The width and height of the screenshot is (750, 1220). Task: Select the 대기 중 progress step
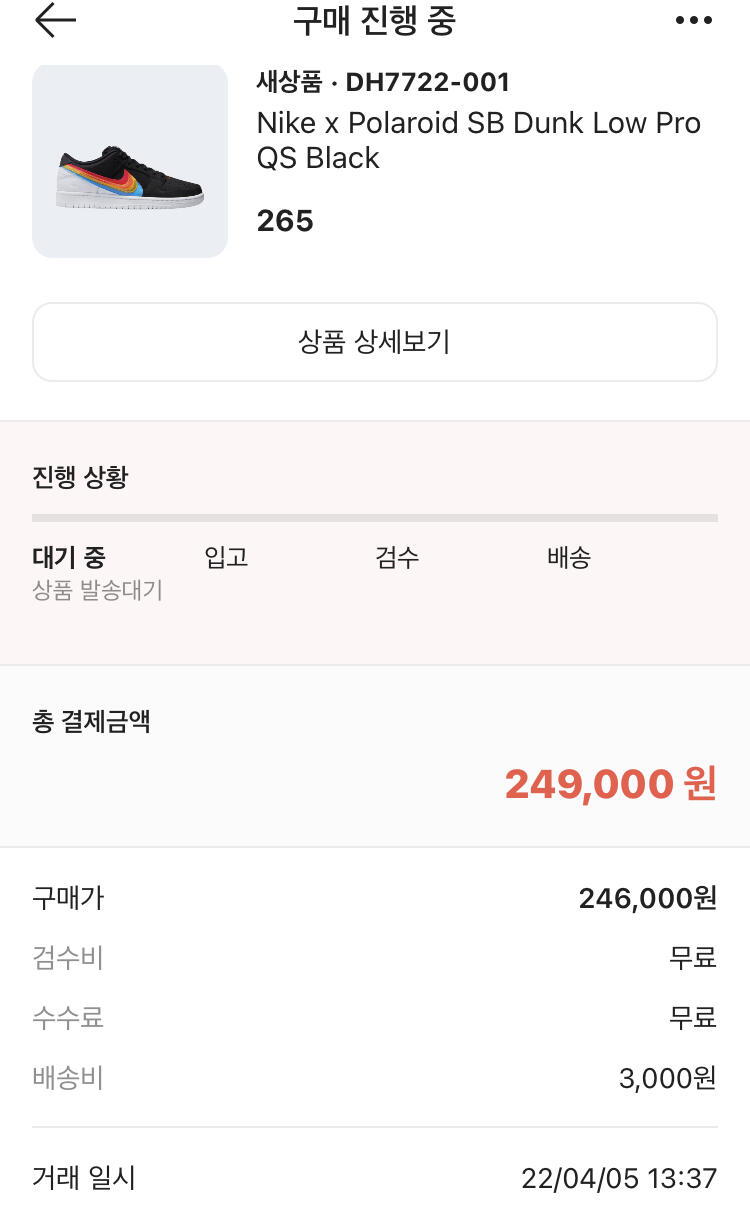[69, 557]
